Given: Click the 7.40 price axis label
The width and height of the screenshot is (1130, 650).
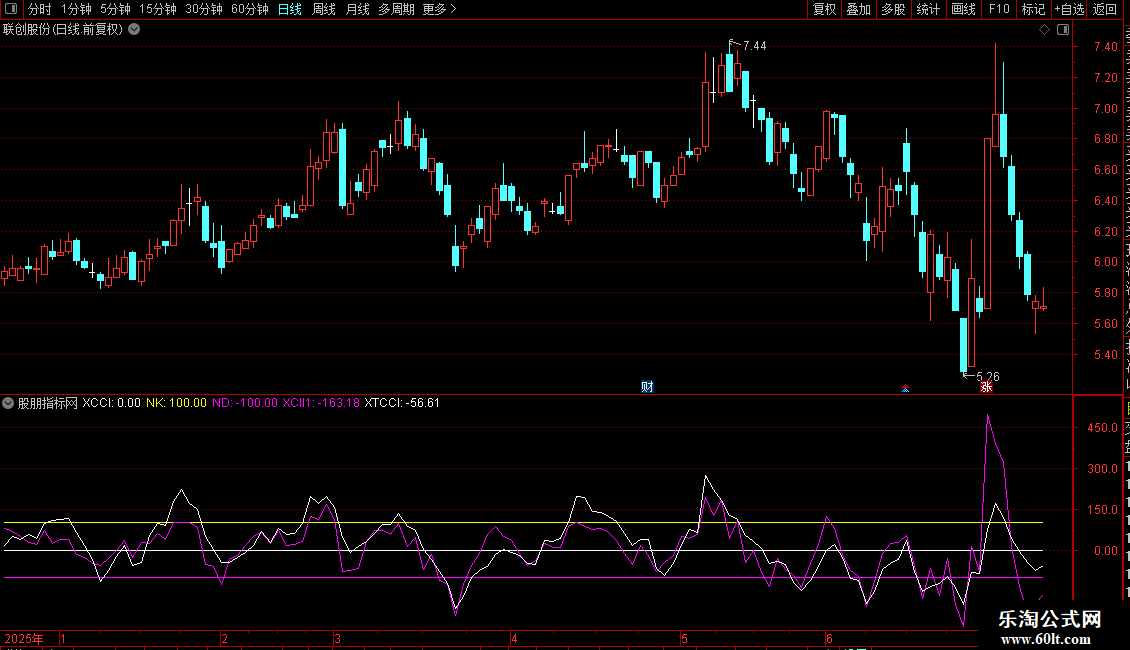Looking at the screenshot, I should click(x=1105, y=47).
